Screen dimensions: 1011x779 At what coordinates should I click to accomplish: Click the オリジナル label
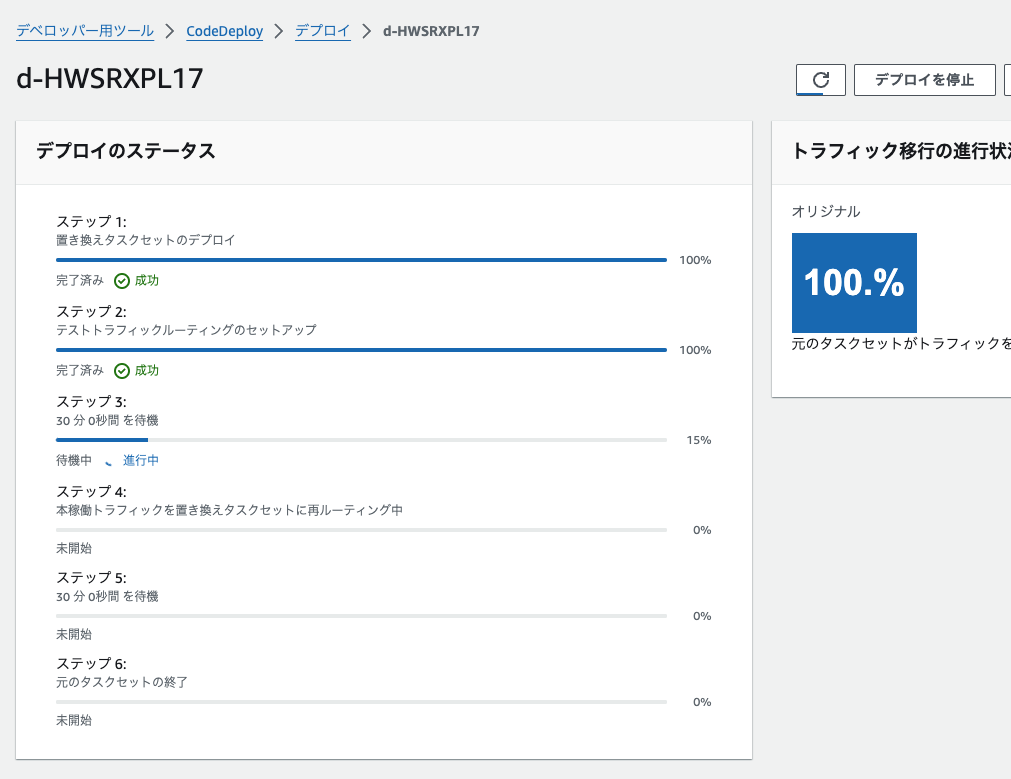(826, 212)
